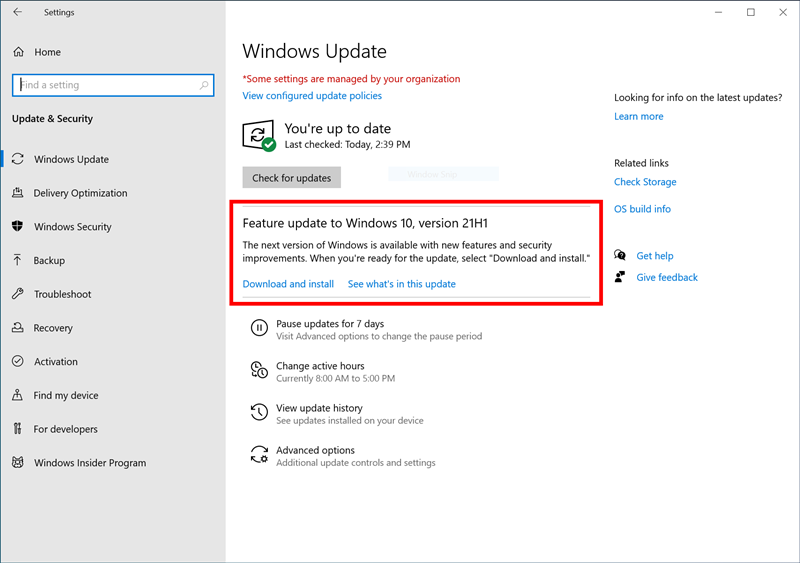
Task: Open Delivery Optimization settings
Action: click(81, 193)
